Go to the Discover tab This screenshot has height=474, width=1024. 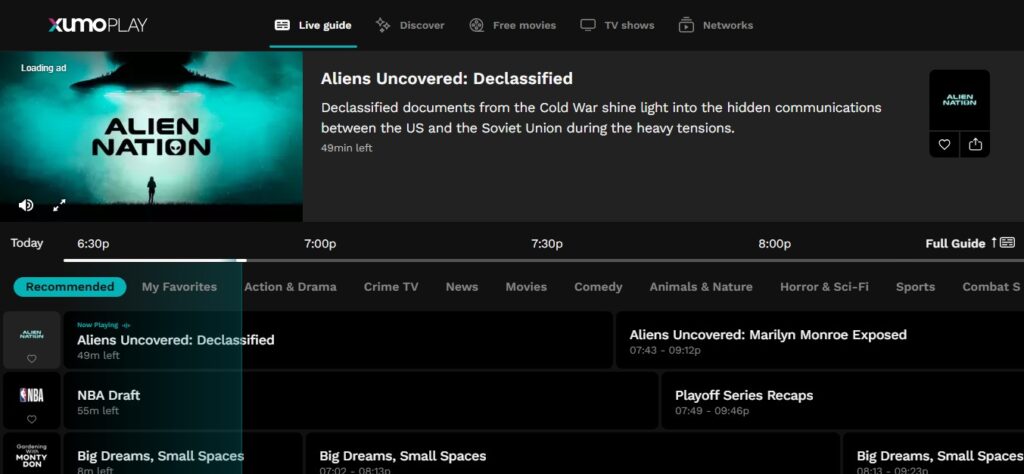(x=409, y=25)
